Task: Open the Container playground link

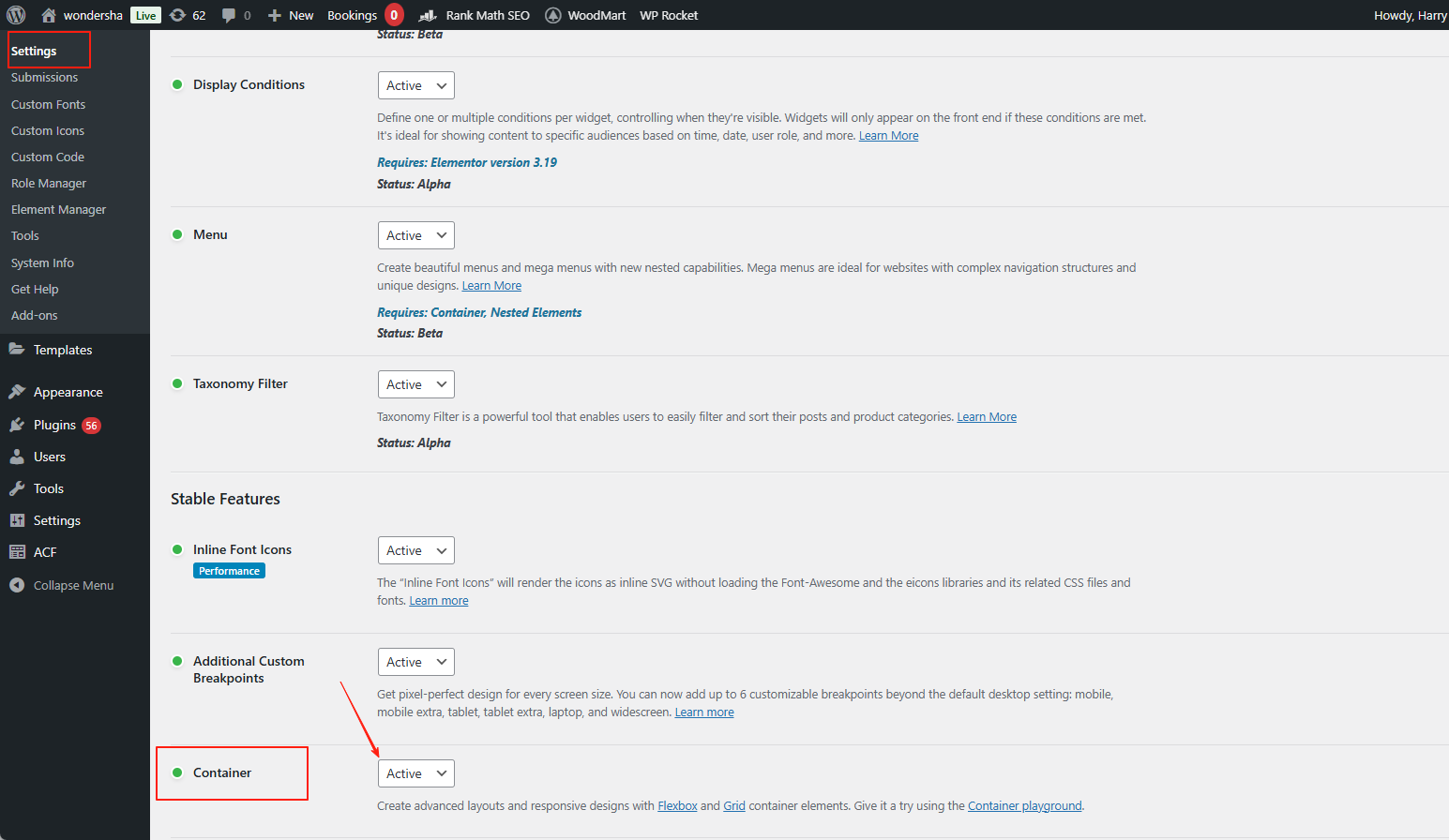Action: pos(1024,805)
